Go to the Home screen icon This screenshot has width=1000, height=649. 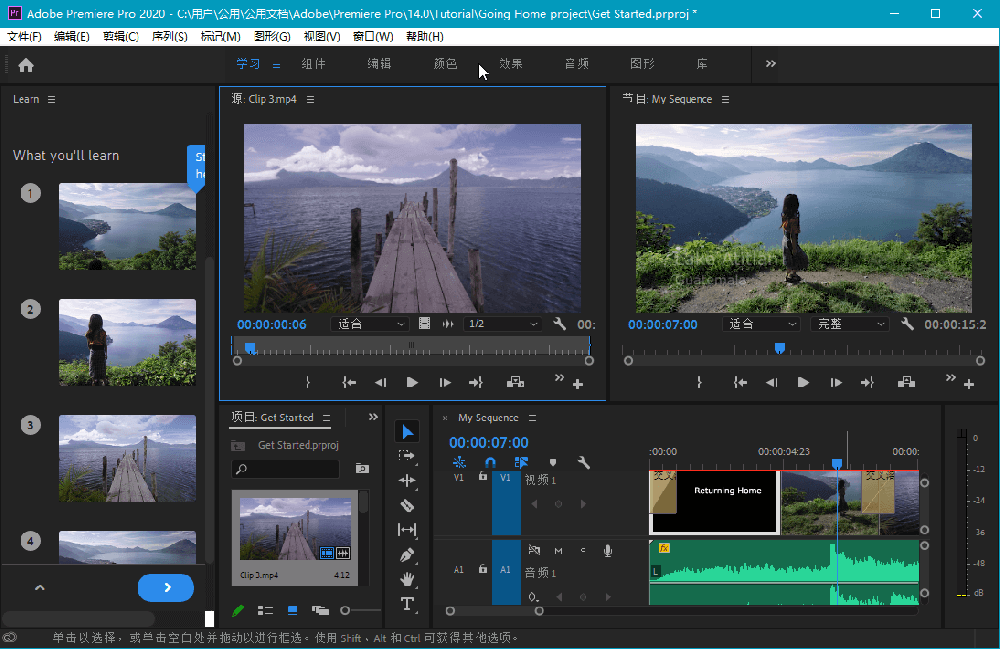(26, 65)
